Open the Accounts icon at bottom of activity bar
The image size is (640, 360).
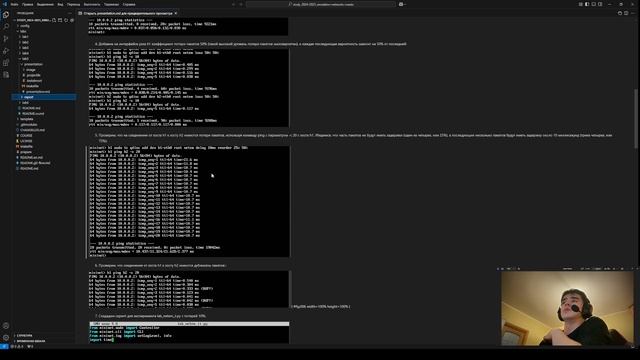(x=6, y=326)
